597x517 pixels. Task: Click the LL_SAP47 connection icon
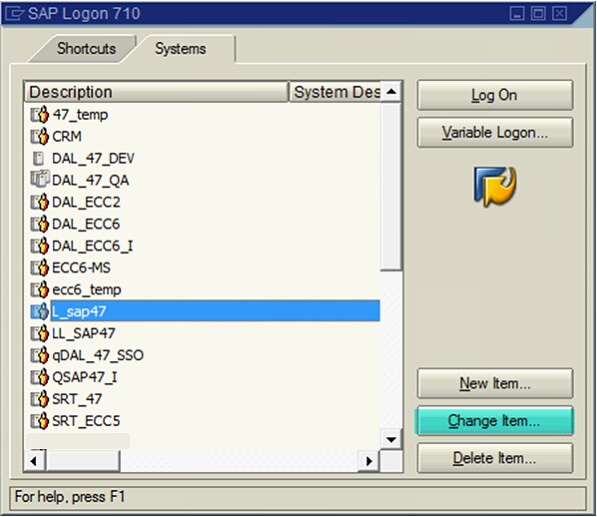(x=40, y=333)
